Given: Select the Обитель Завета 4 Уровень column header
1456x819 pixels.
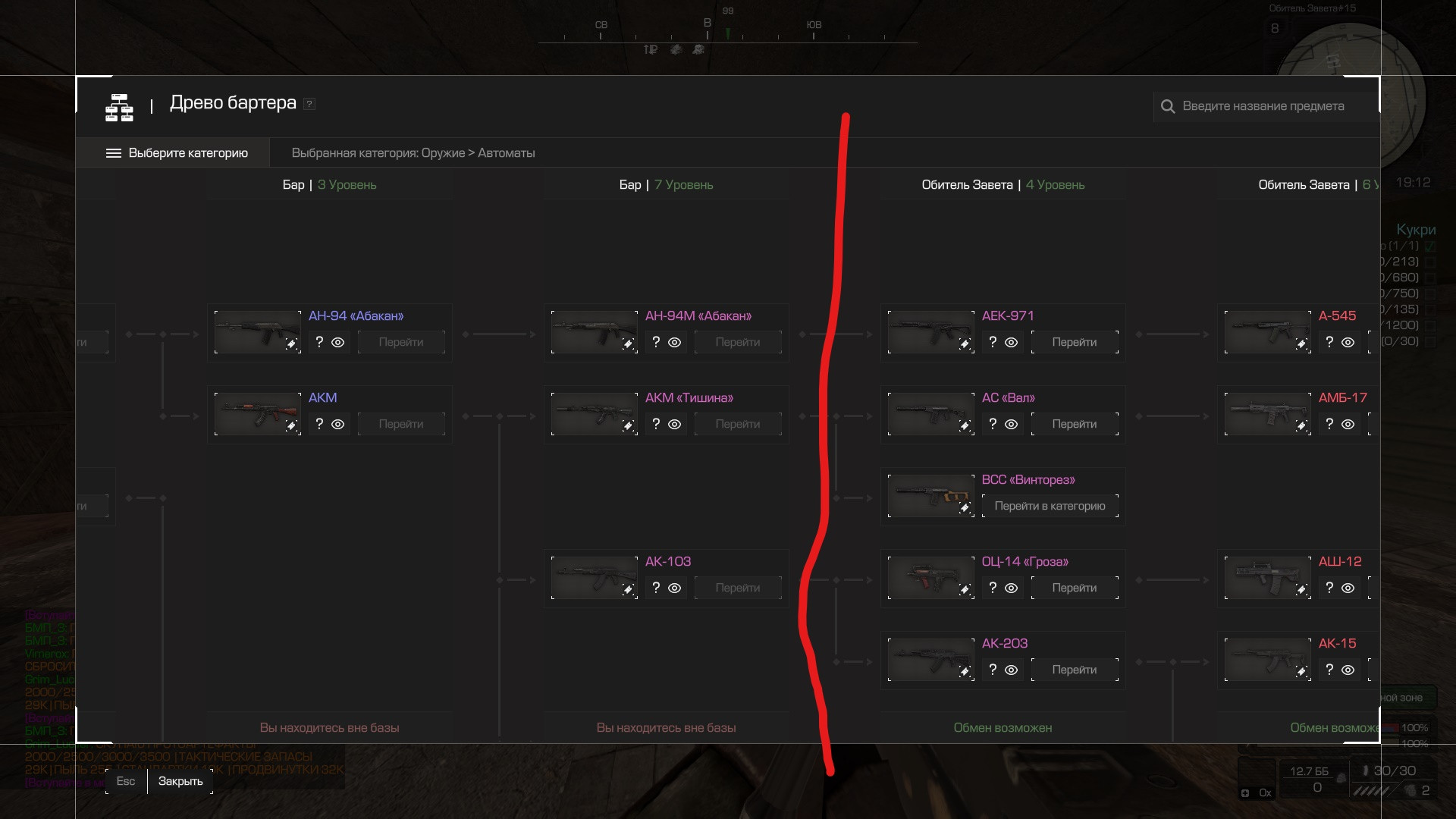Looking at the screenshot, I should [1003, 185].
